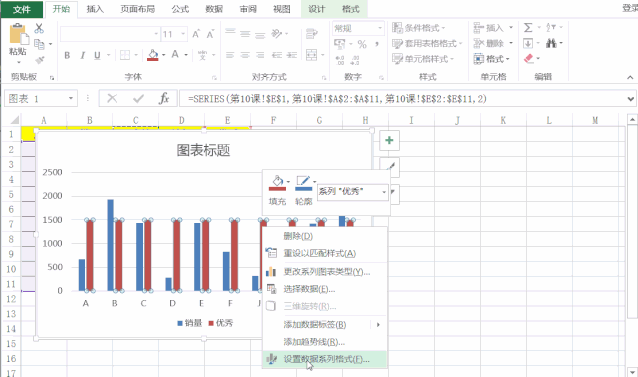This screenshot has width=638, height=377.
Task: Open the Name Box dropdown arrow
Action: [71, 98]
